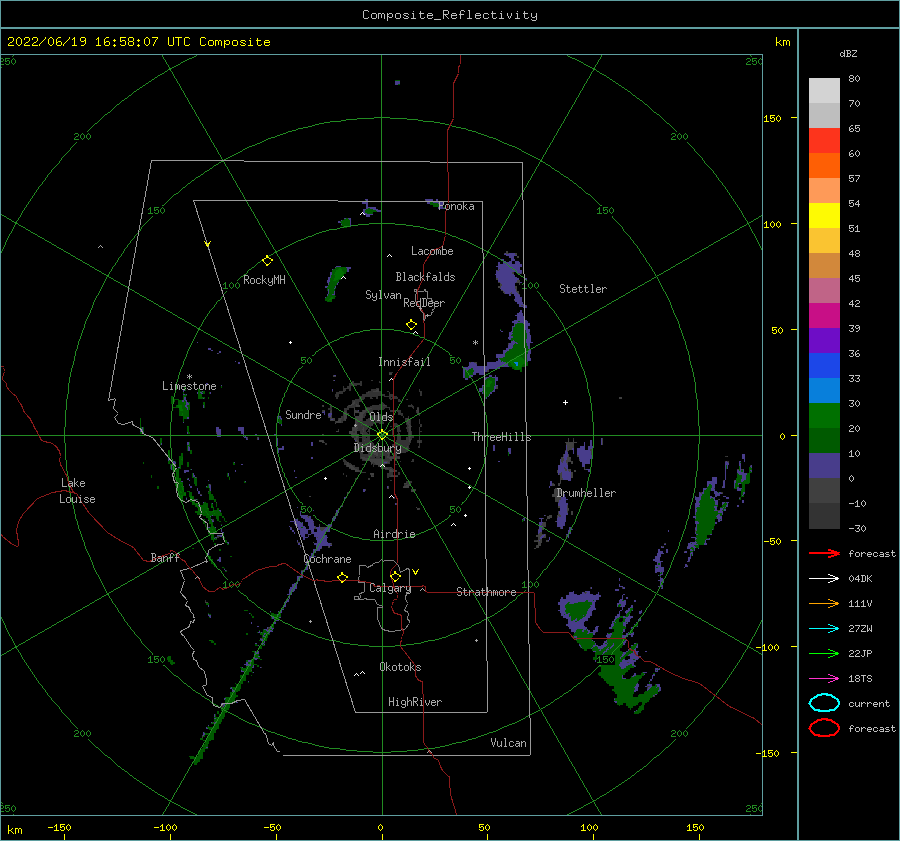Select yellow diamond marker below RedDeer
900x841 pixels.
411,325
